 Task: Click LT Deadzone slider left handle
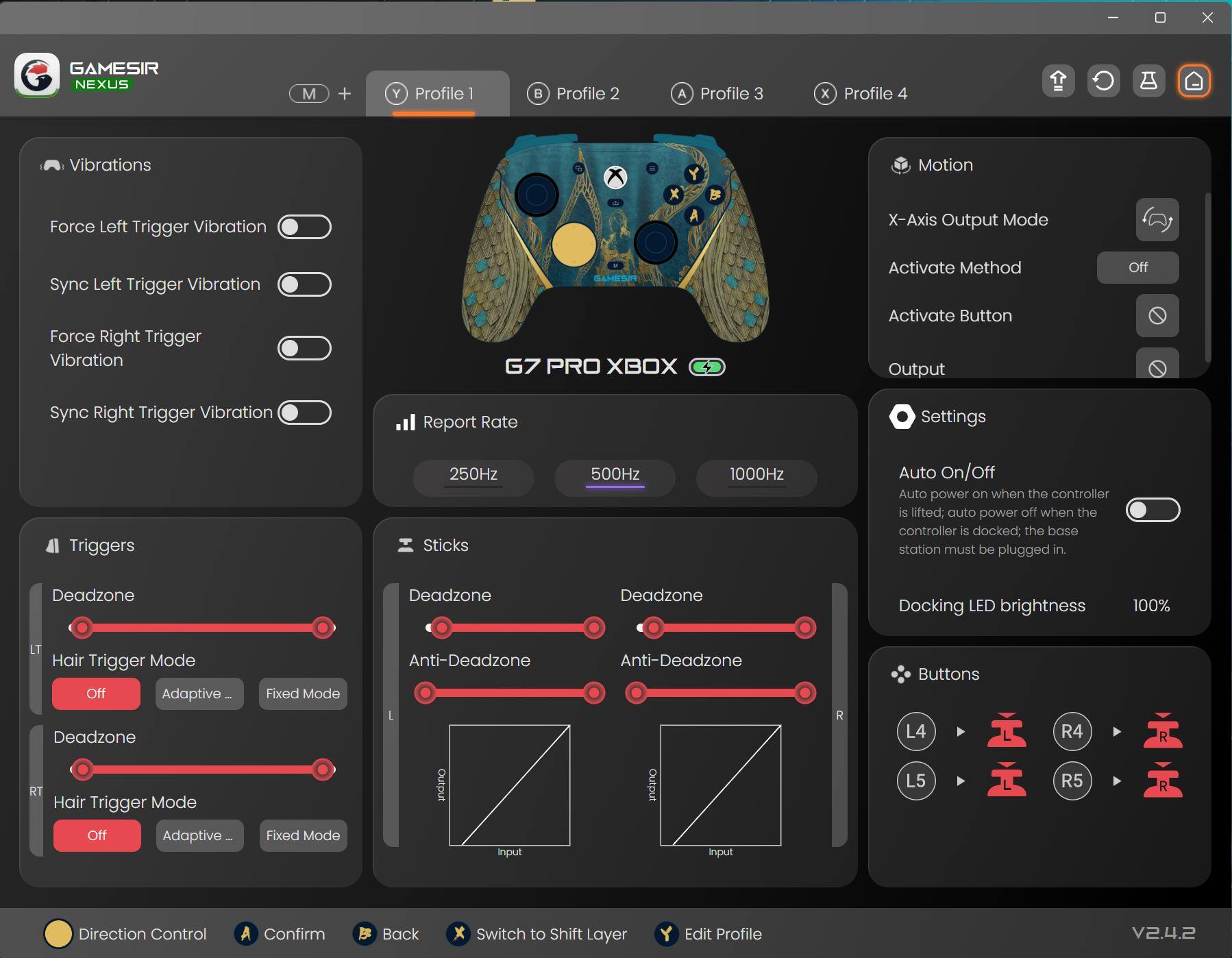coord(82,627)
